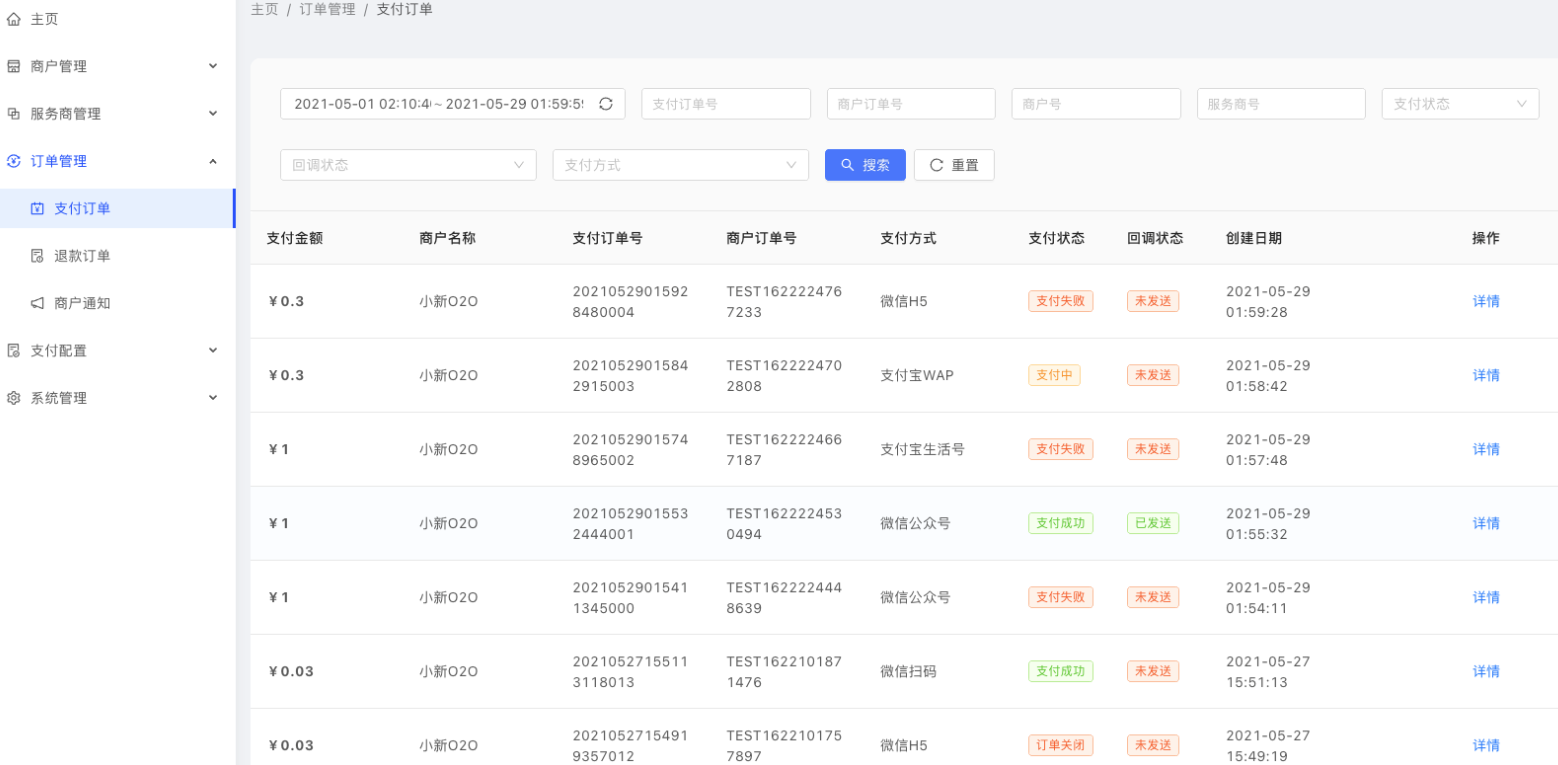Image resolution: width=1558 pixels, height=765 pixels.
Task: Select 退款订单 in the sidebar
Action: [117, 256]
